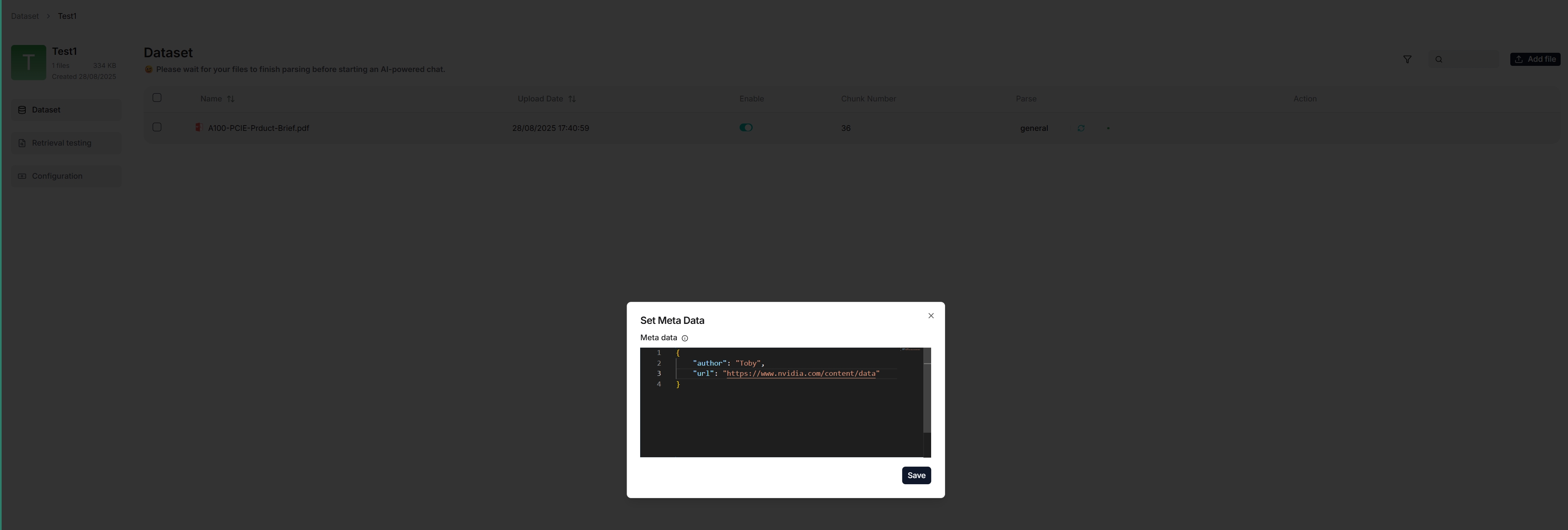Save the meta data

(916, 475)
